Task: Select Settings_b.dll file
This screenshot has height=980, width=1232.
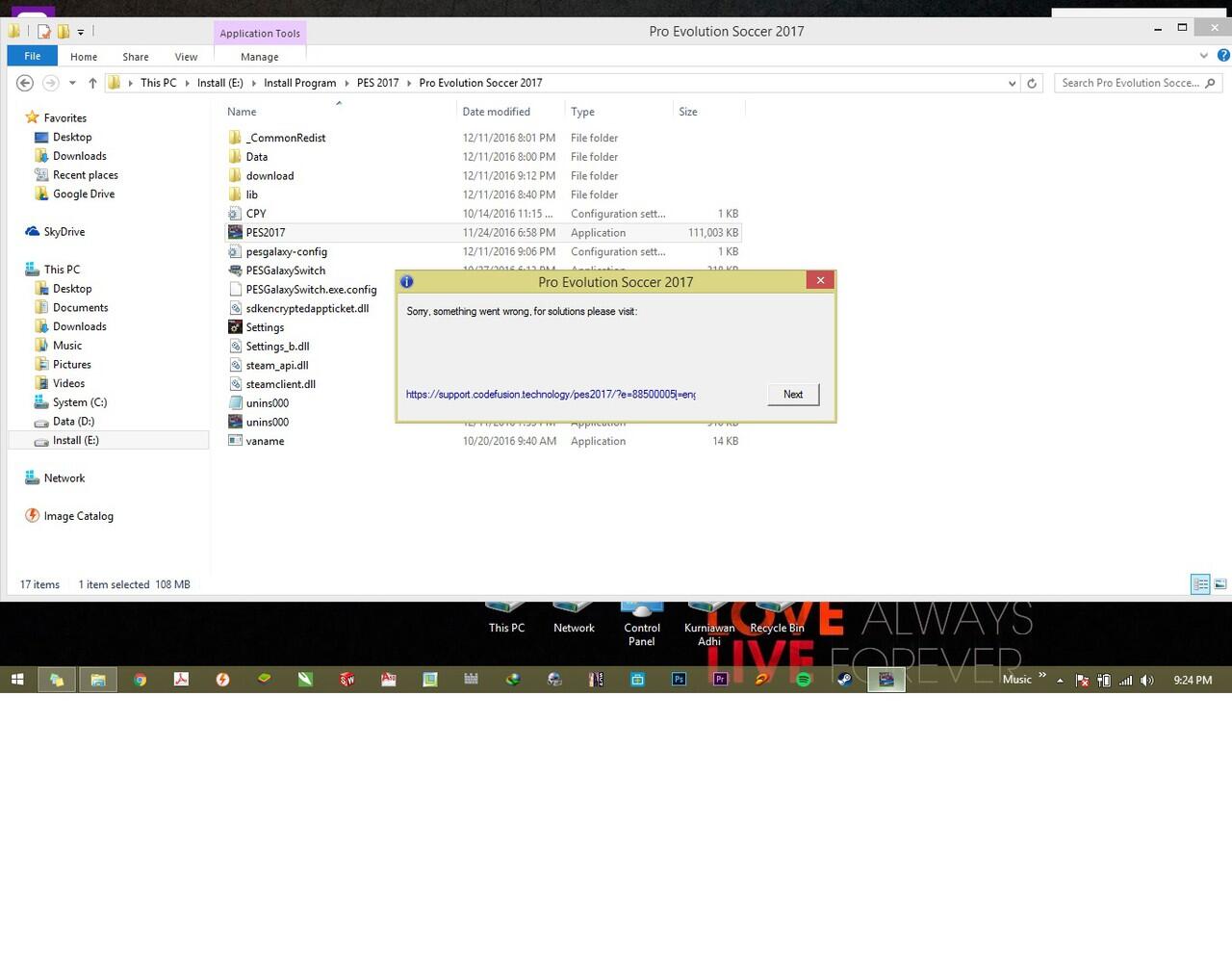Action: pos(277,347)
